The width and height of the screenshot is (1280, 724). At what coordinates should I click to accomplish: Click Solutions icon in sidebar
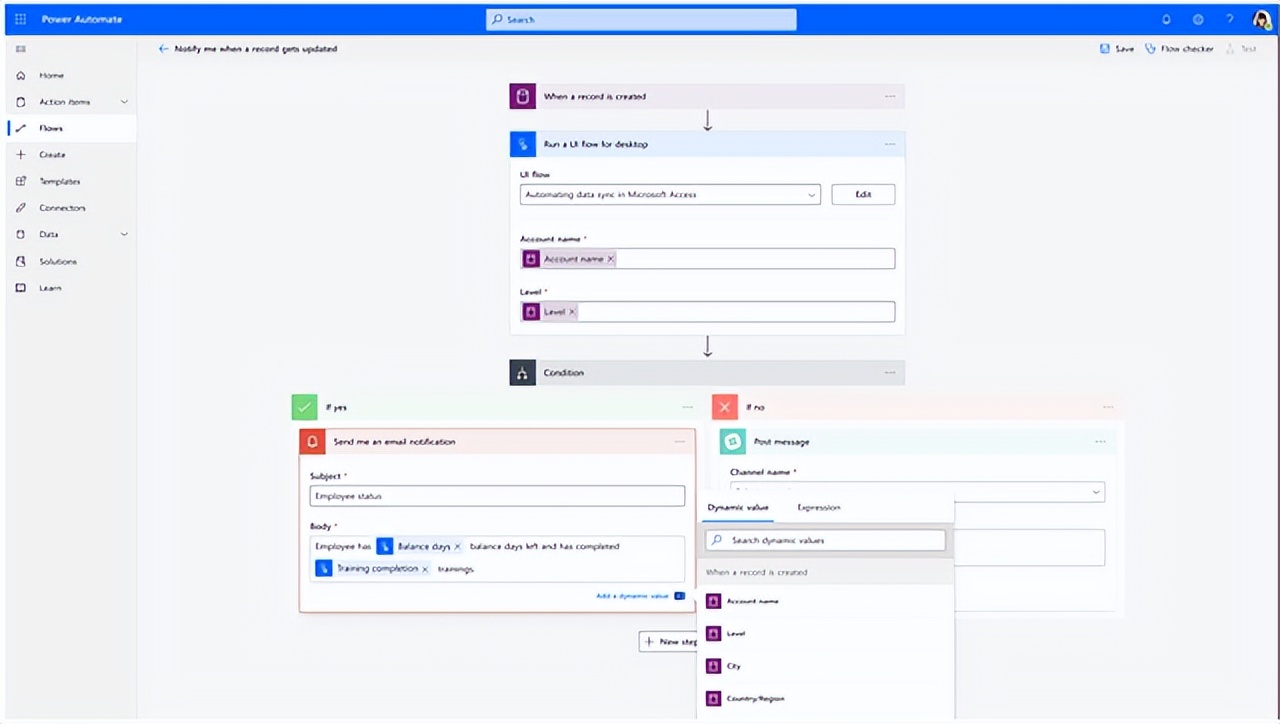pos(21,261)
